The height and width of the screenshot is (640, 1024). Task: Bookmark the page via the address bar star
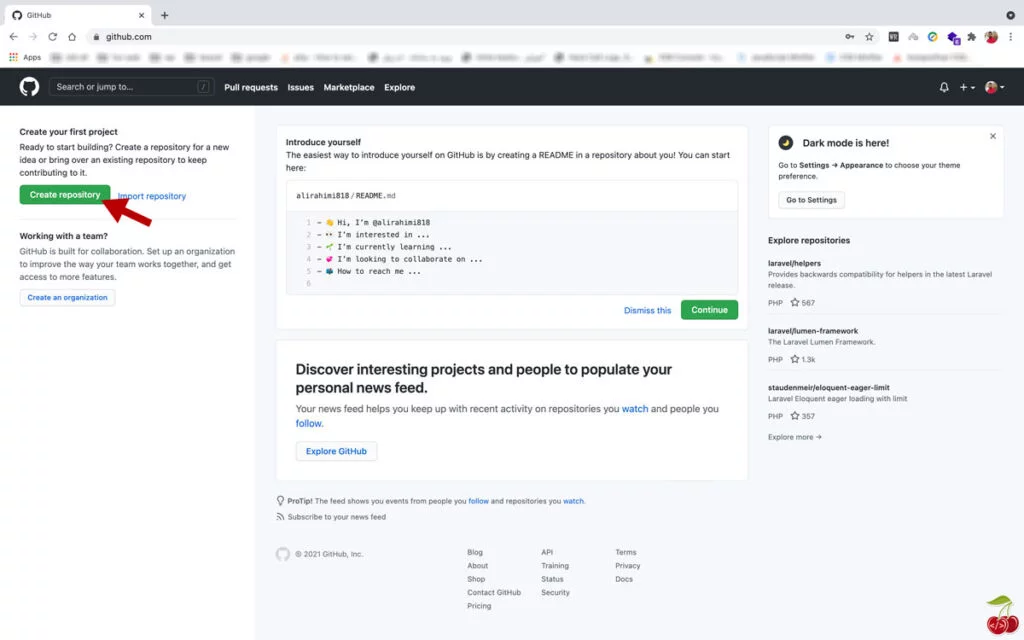871,36
